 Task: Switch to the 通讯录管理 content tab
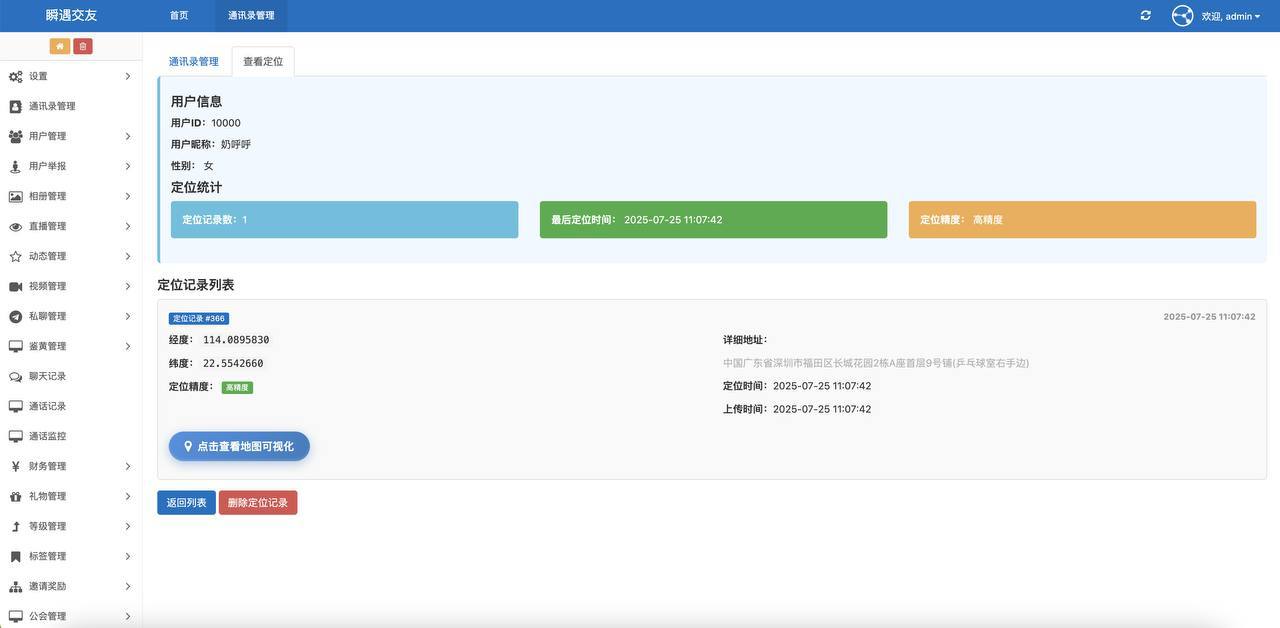click(193, 61)
